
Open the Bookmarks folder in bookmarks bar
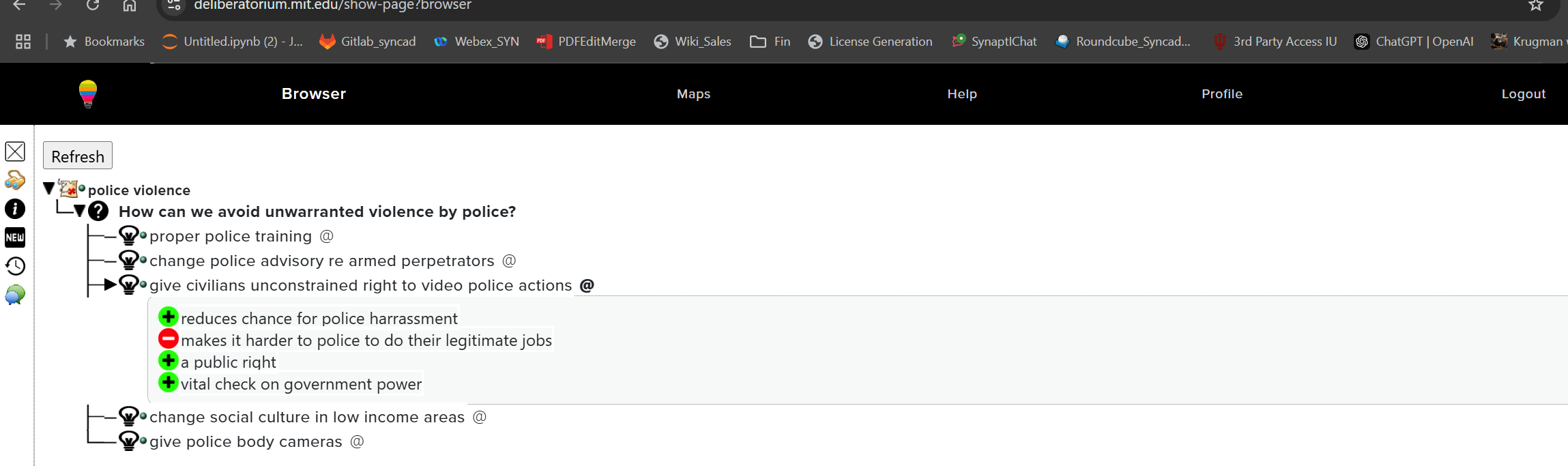tap(104, 42)
